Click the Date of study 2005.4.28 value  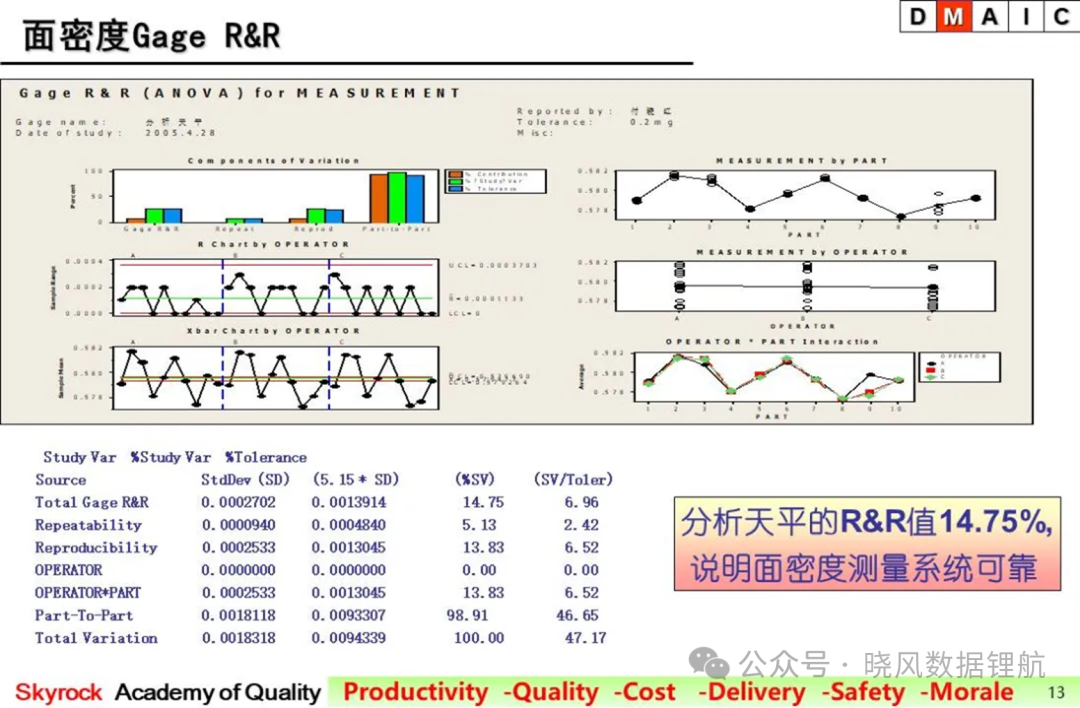tap(180, 133)
